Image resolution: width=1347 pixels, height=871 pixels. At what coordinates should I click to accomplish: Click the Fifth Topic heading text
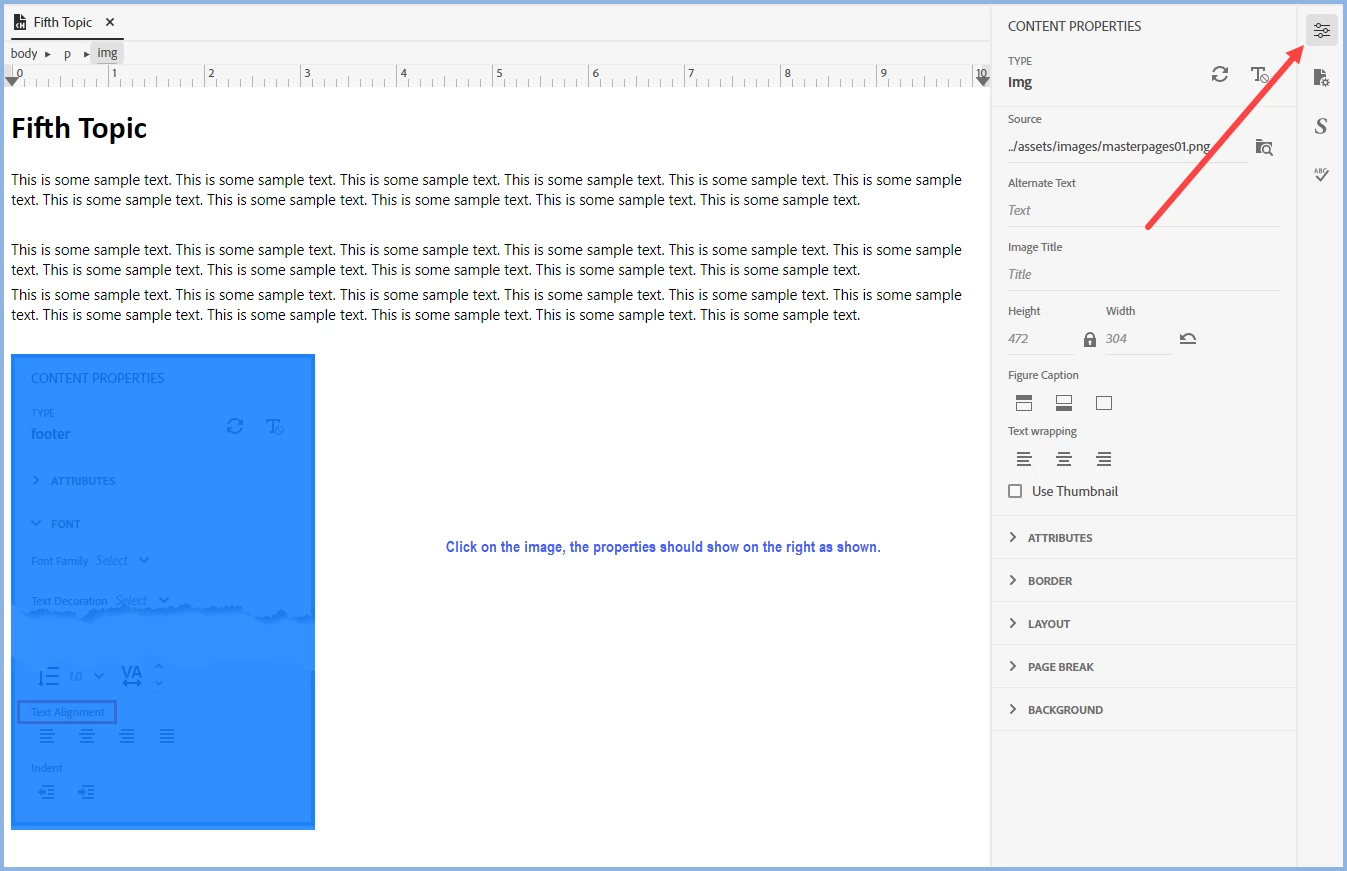tap(79, 128)
